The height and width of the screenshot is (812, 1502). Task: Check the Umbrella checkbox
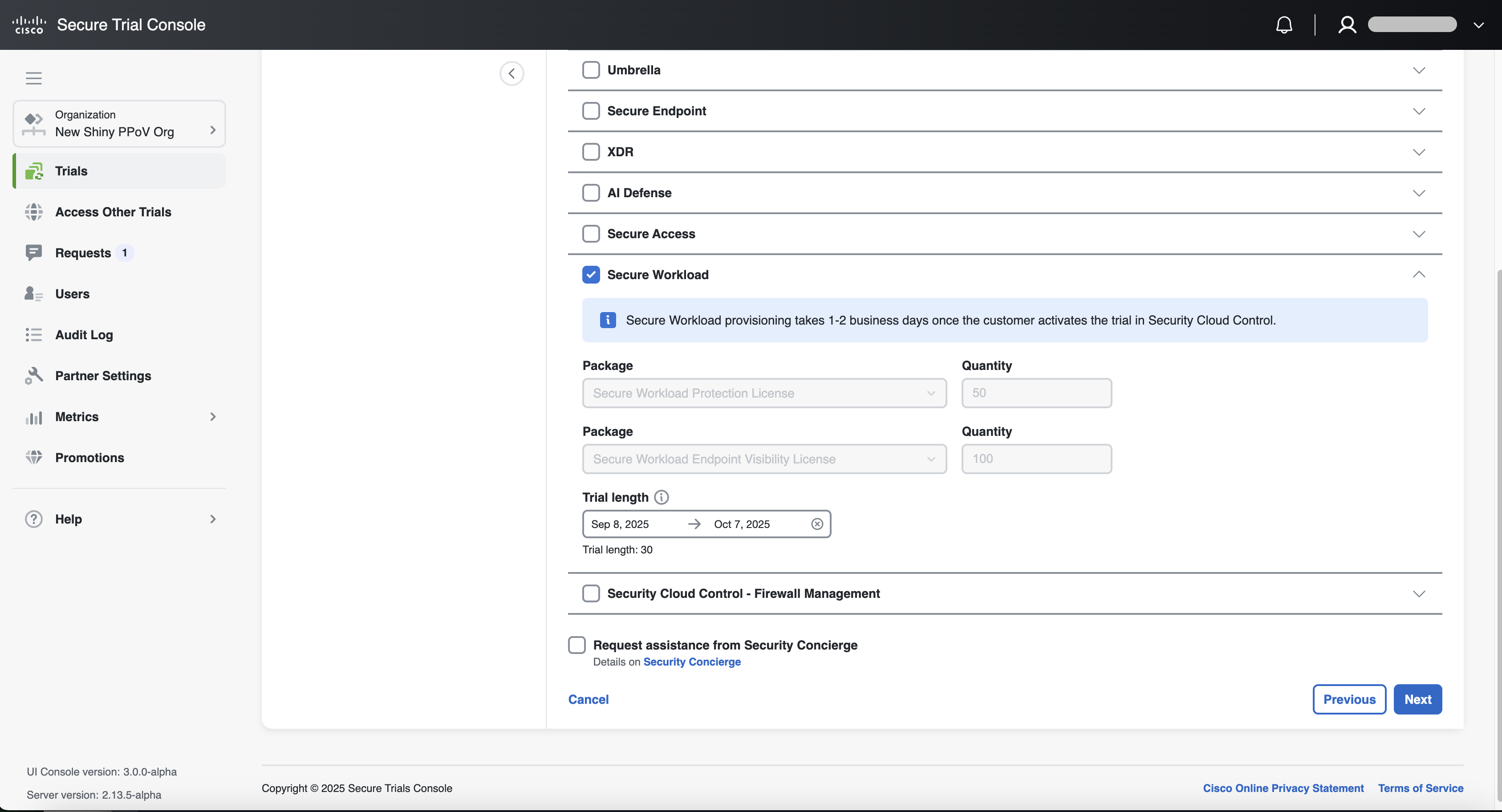(591, 70)
